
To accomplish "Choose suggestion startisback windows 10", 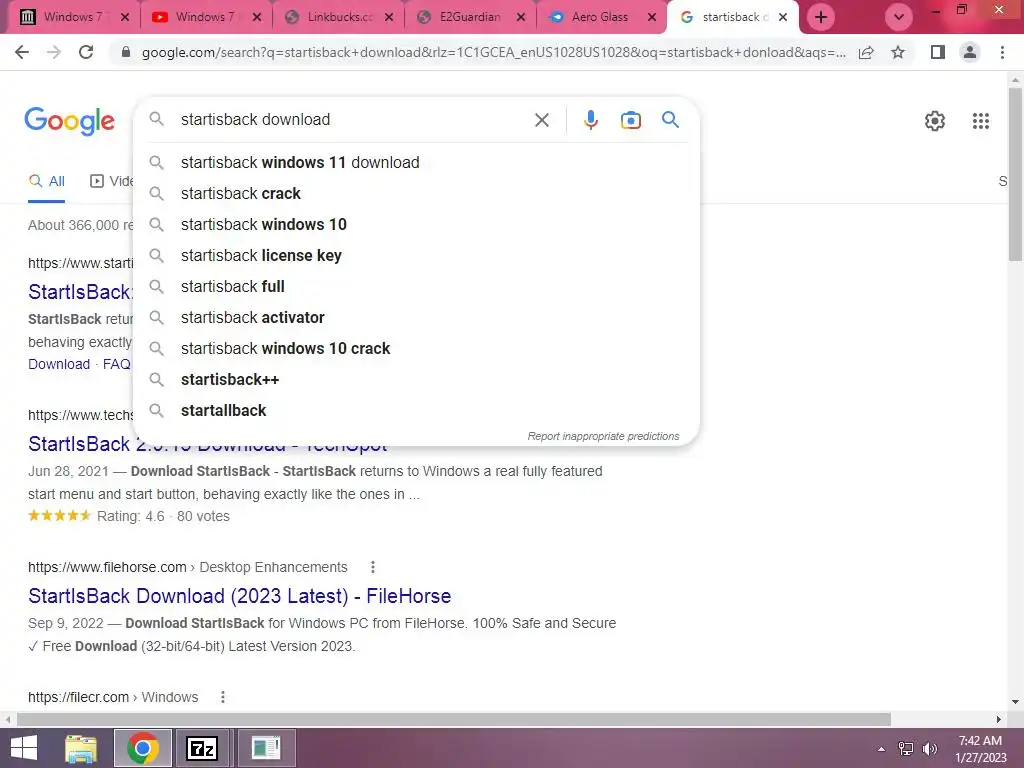I will (416, 225).
